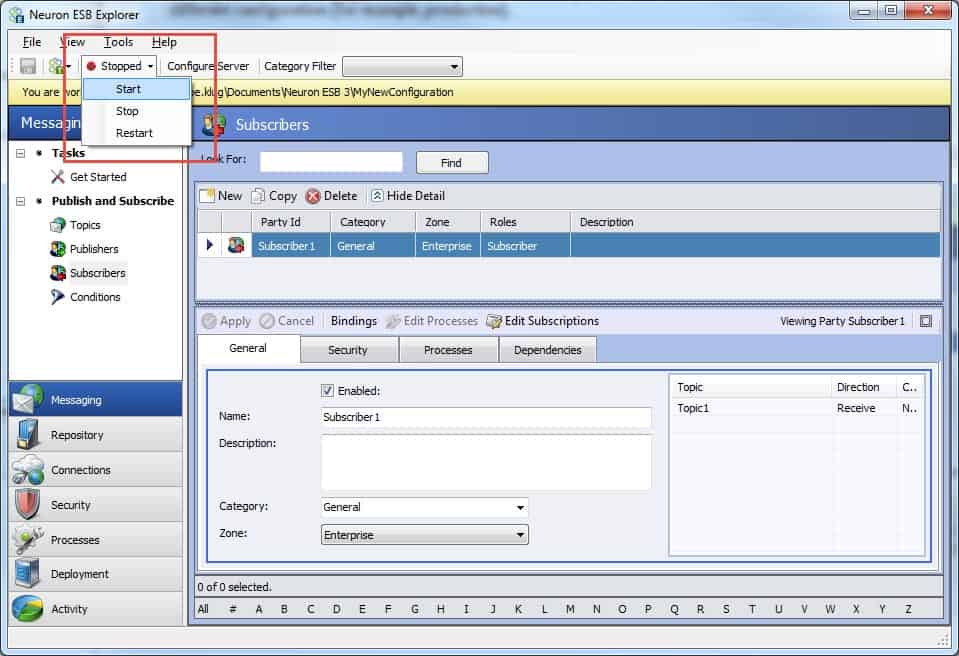
Task: Sort by Zone column header
Action: pyautogui.click(x=448, y=222)
